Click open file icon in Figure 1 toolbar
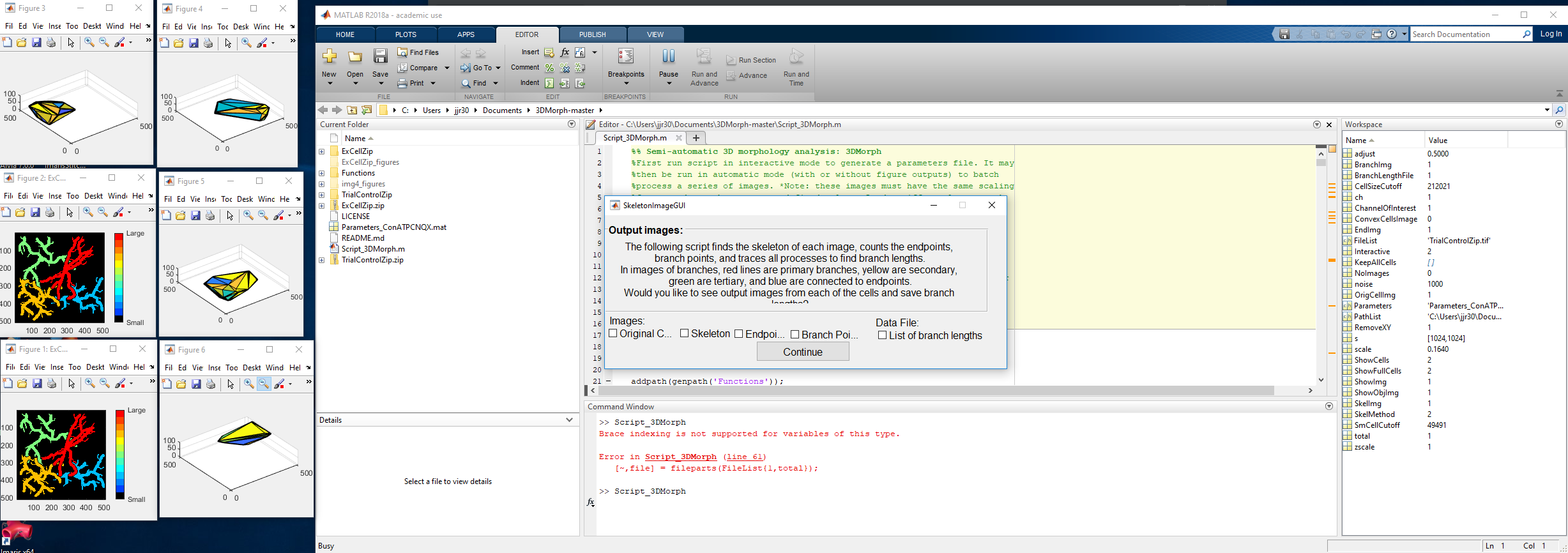This screenshot has width=1568, height=553. (x=22, y=383)
